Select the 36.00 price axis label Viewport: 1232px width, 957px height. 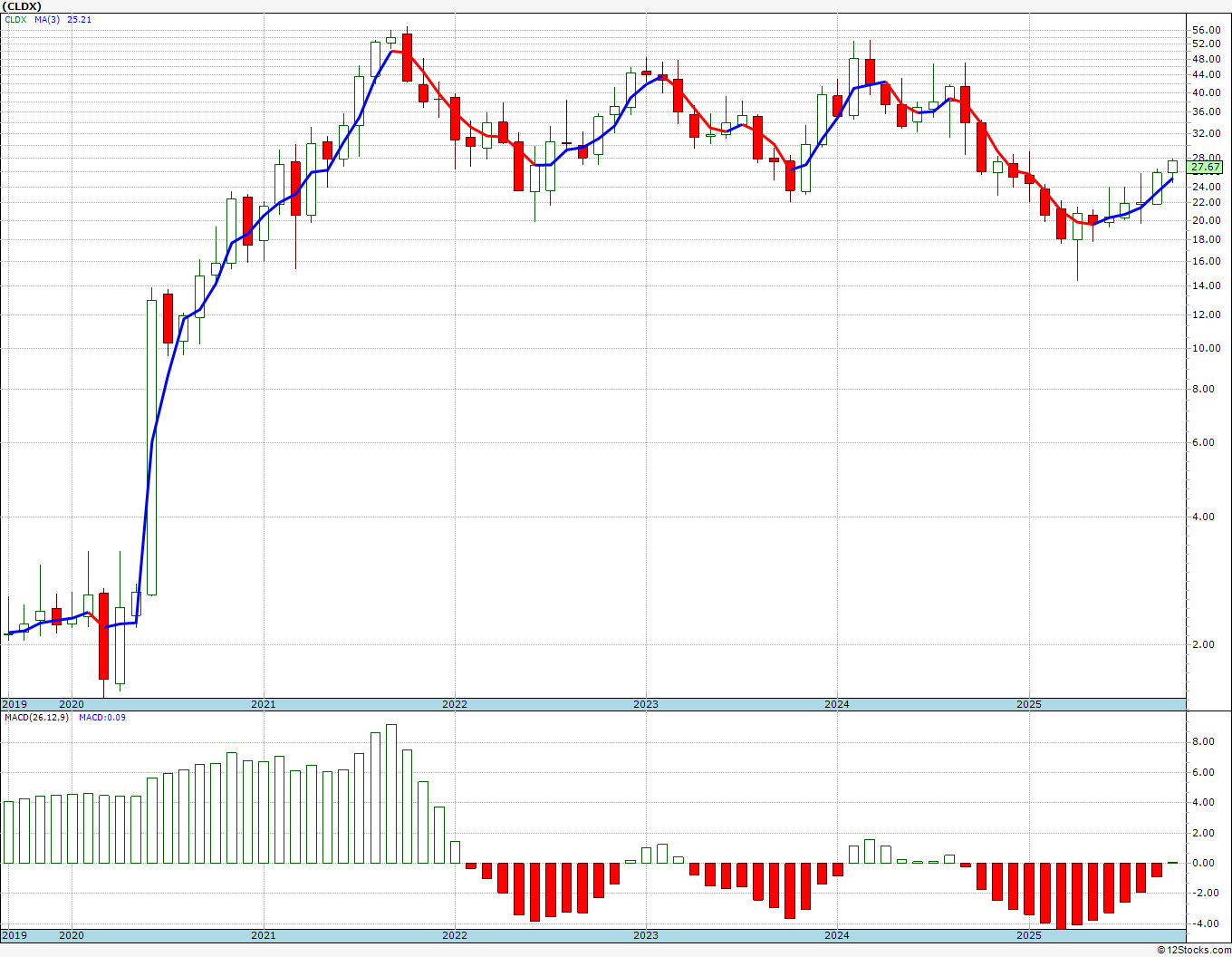coord(1206,112)
